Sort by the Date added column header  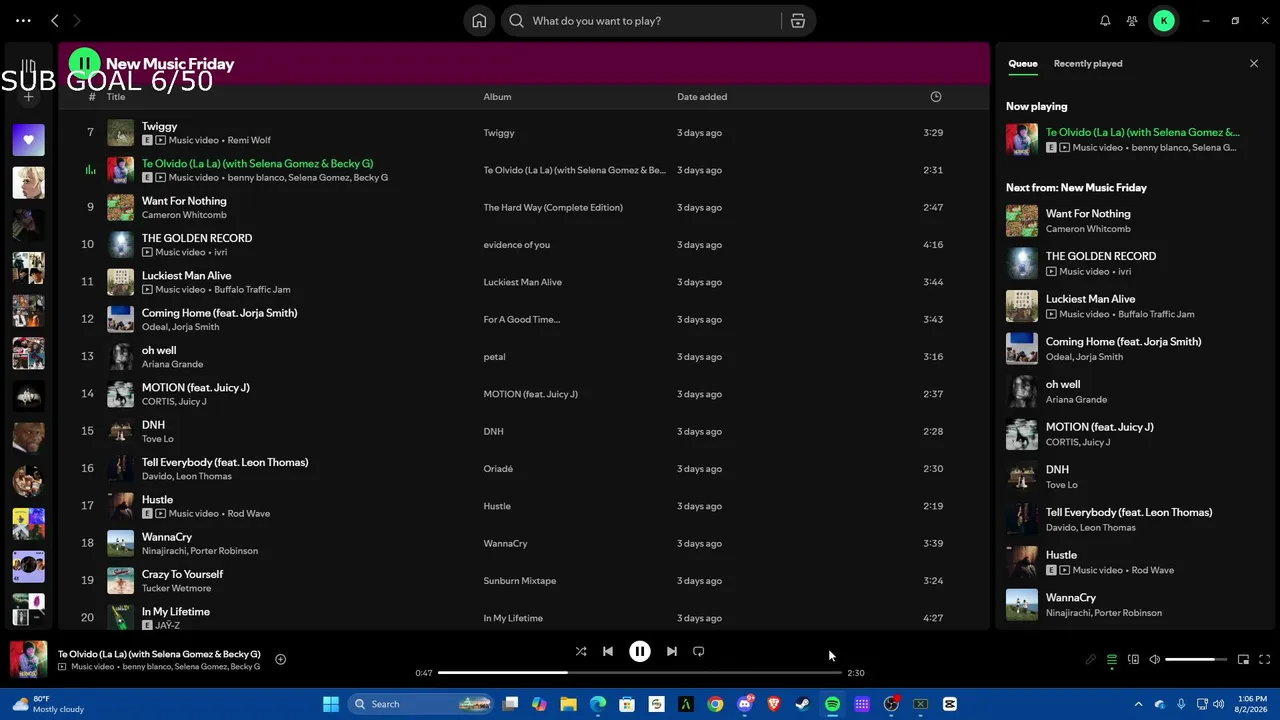tap(702, 97)
